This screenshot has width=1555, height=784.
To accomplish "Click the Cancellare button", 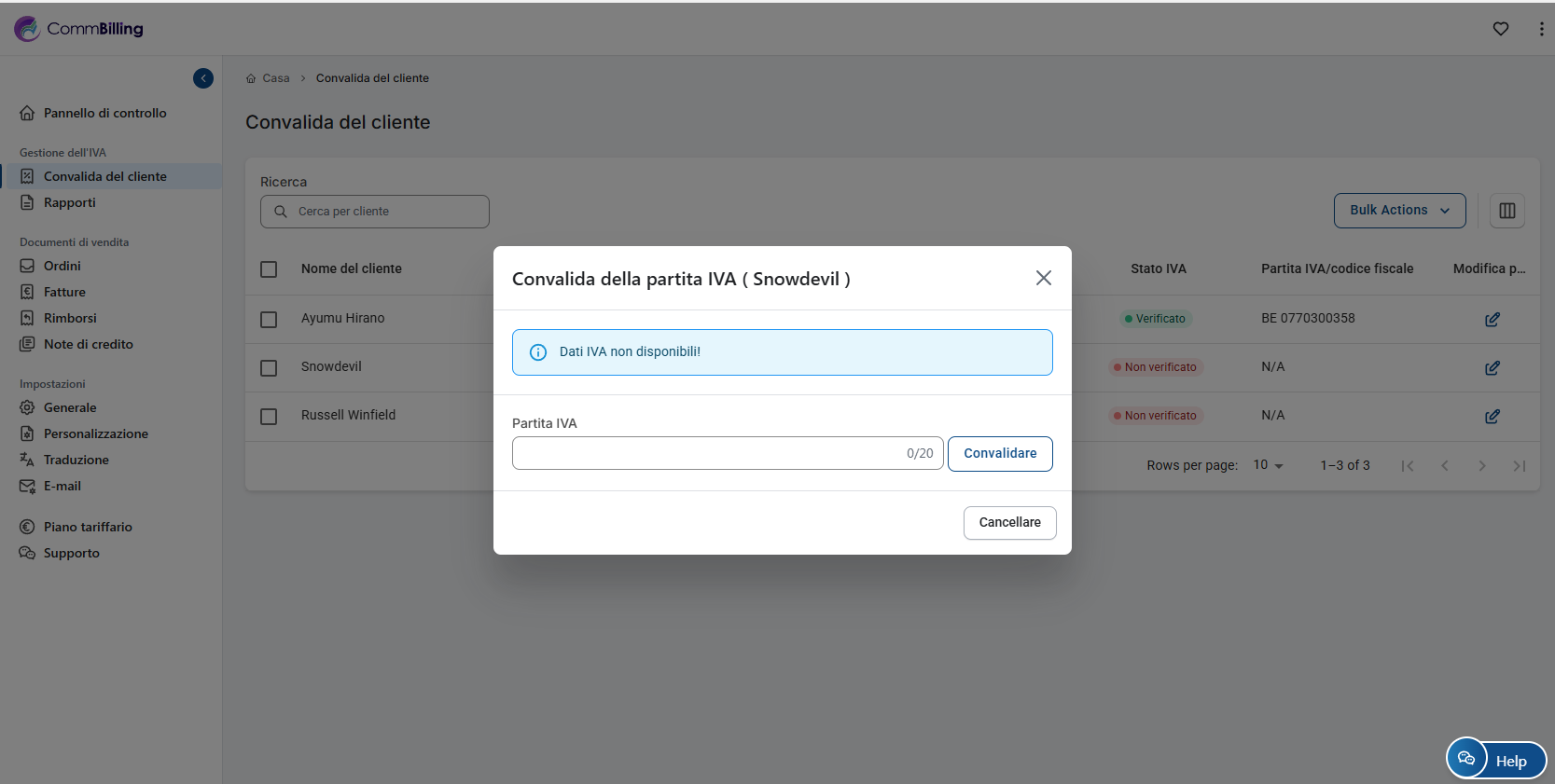I will (1008, 522).
